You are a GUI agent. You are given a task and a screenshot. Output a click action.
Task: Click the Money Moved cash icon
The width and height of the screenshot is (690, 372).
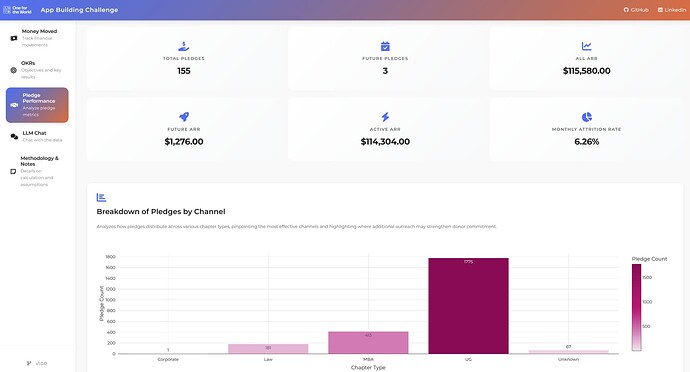[14, 38]
